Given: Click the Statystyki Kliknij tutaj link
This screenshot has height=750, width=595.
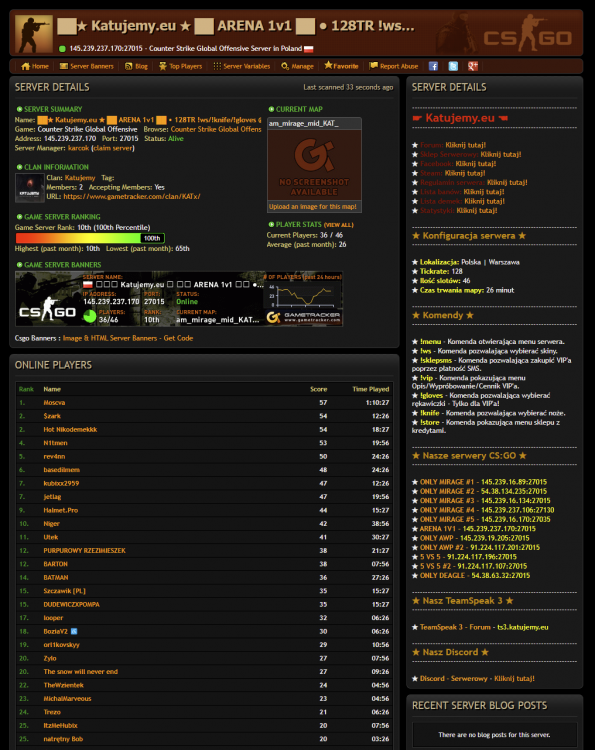Looking at the screenshot, I should point(477,210).
